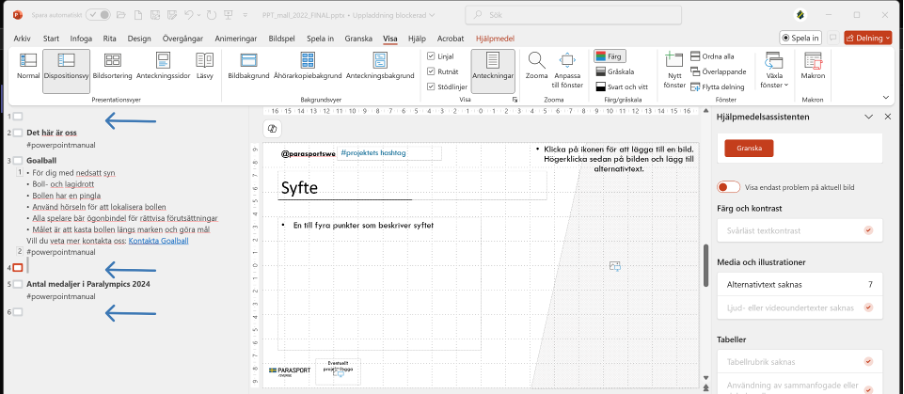Image resolution: width=904 pixels, height=394 pixels.
Task: Open Åhörarkopiebakgrund handout master
Action: pyautogui.click(x=307, y=66)
